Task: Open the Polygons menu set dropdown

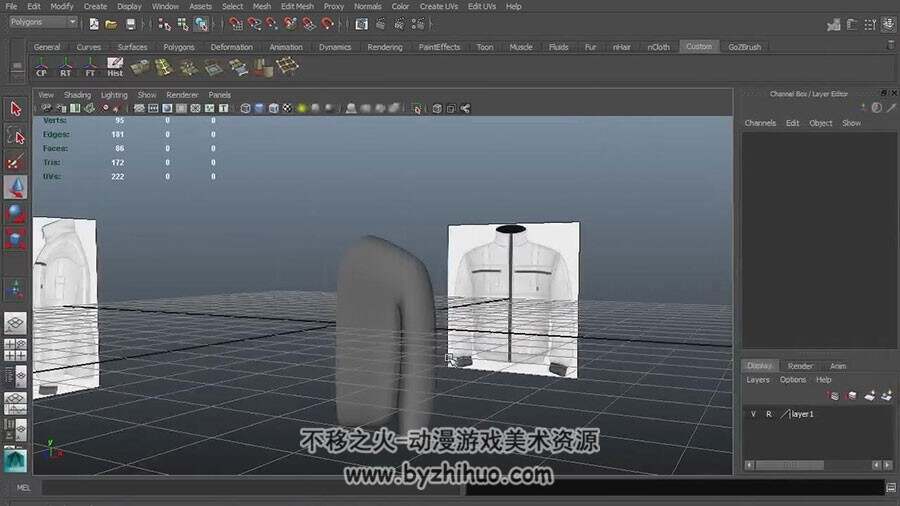Action: click(x=44, y=22)
